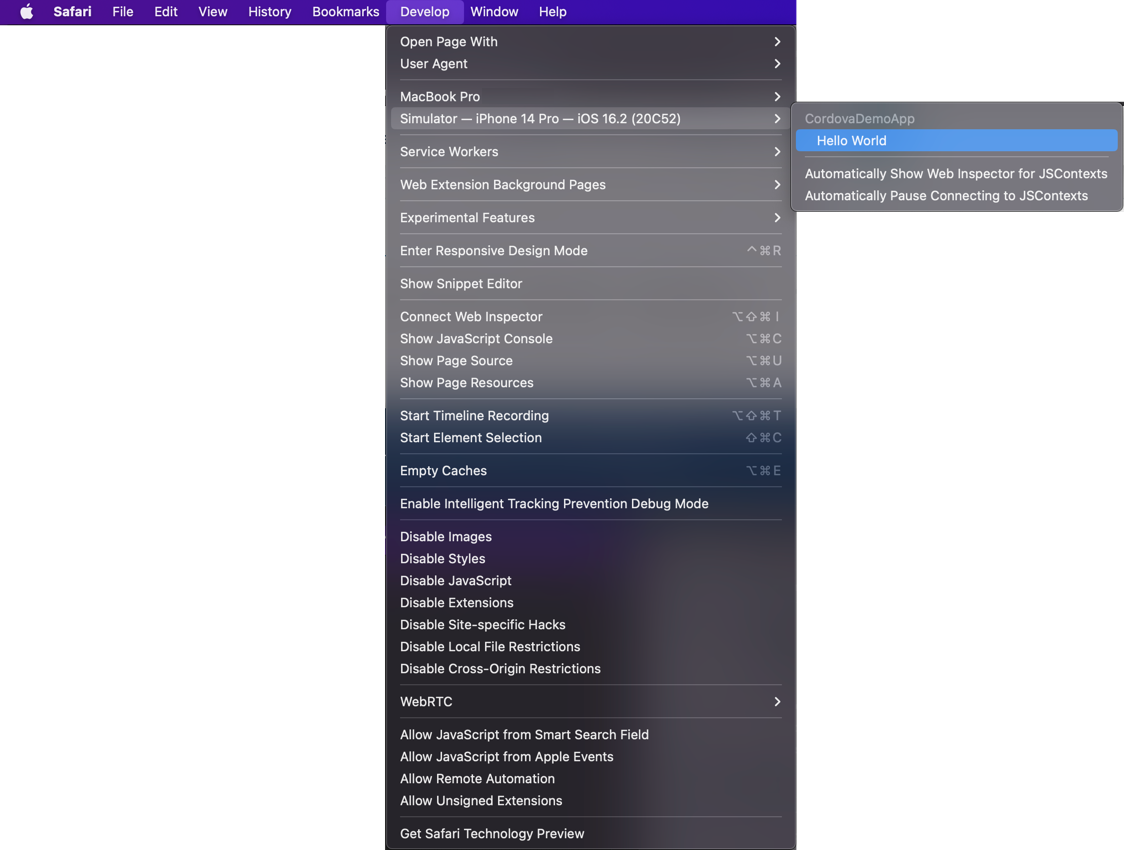Choose Enter Responsive Design Mode
1124x850 pixels.
pyautogui.click(x=591, y=251)
